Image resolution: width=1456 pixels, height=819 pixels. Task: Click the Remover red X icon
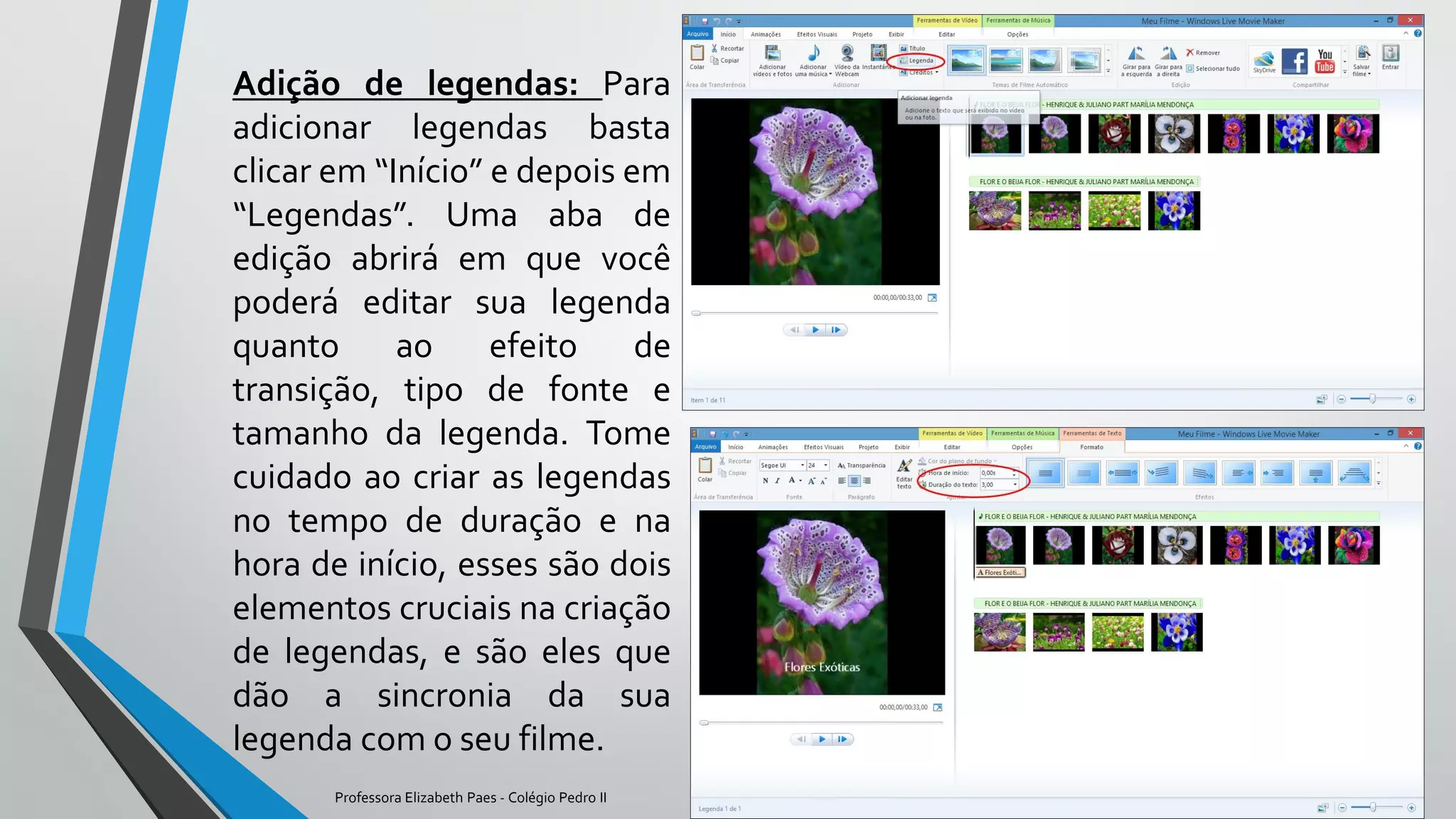click(x=1190, y=53)
